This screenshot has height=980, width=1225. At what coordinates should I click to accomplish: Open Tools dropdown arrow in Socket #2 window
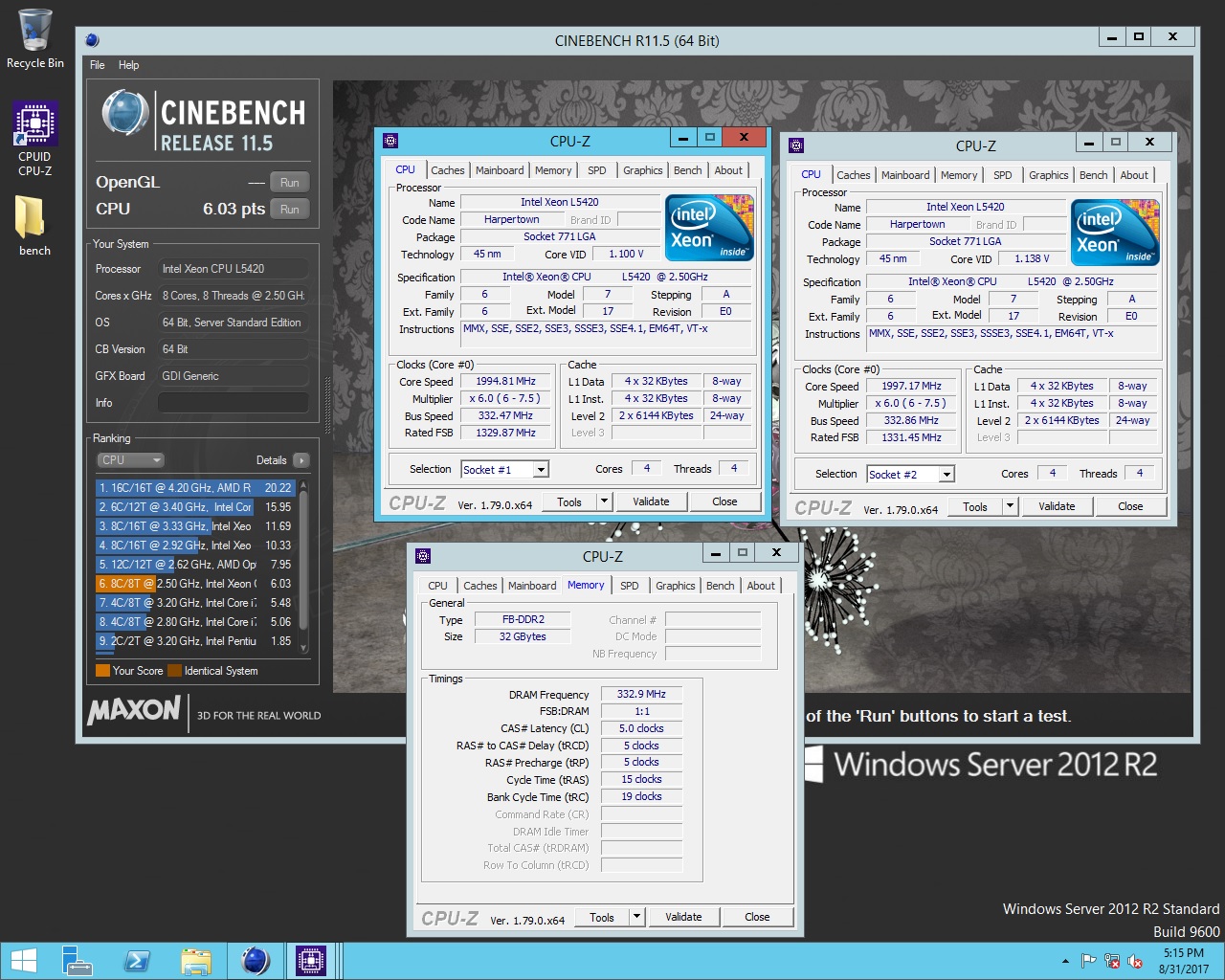1010,506
